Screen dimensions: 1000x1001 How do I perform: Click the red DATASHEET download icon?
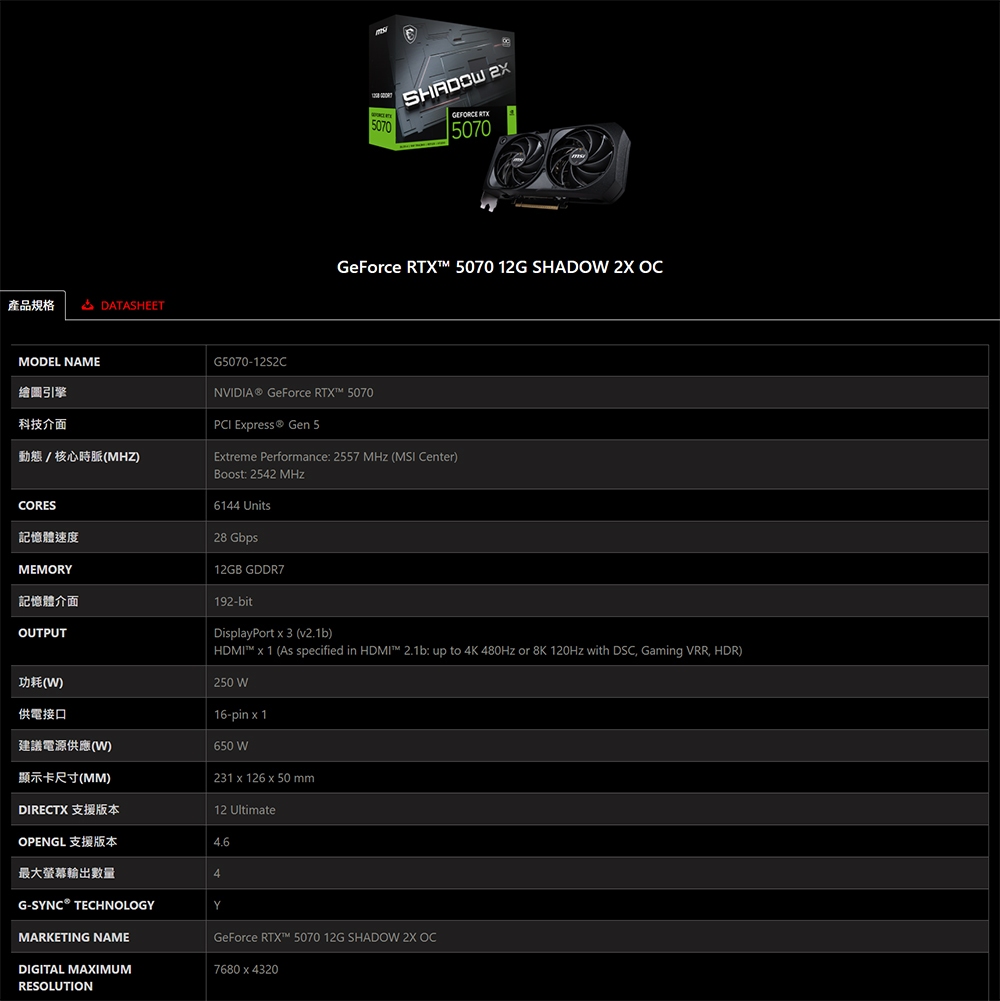point(87,305)
